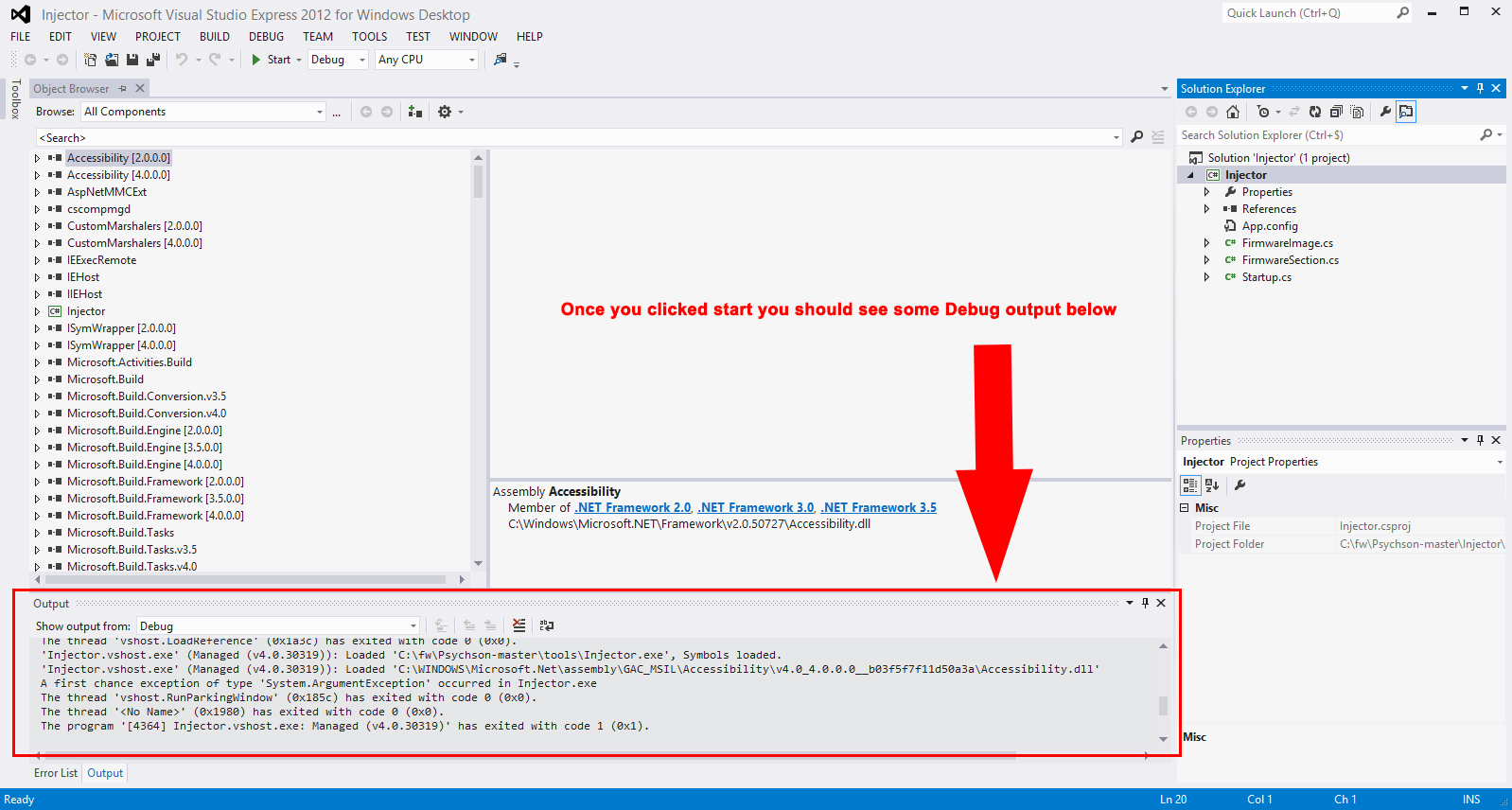Expand Accessibility [2.0.0.0] assembly node
This screenshot has width=1512, height=810.
coord(37,158)
